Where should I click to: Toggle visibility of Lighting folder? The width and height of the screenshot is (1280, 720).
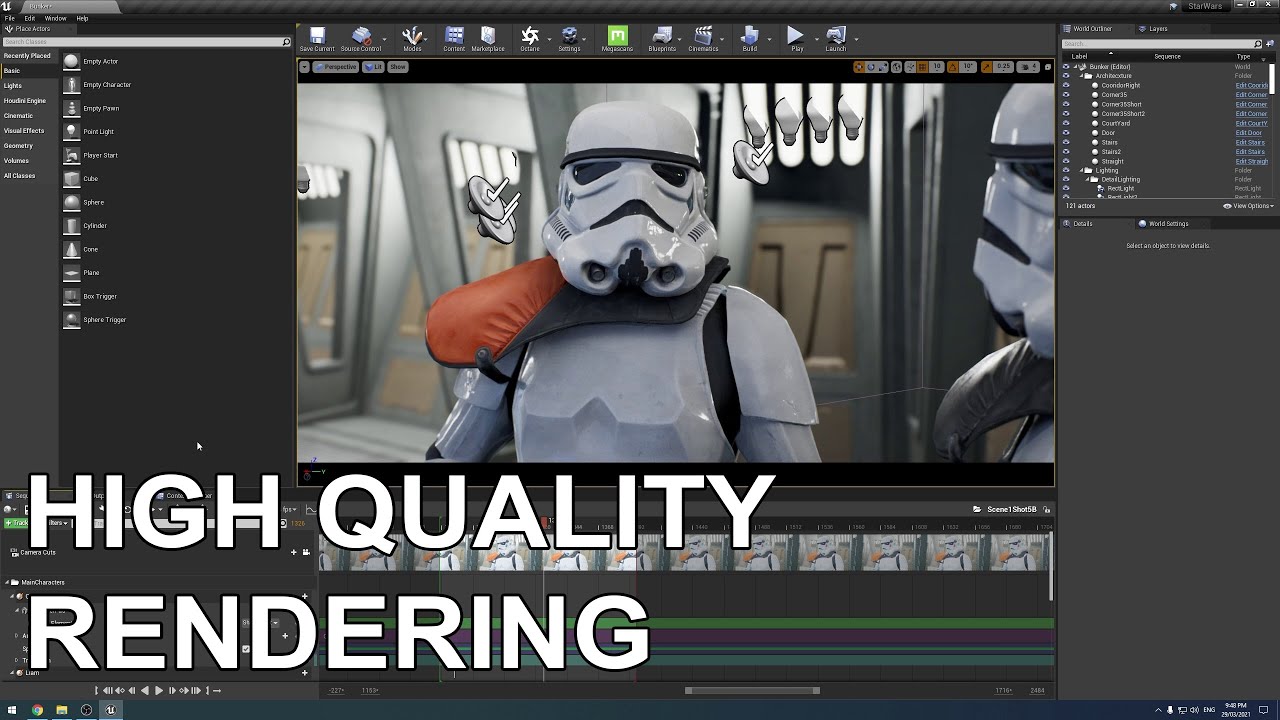1066,171
